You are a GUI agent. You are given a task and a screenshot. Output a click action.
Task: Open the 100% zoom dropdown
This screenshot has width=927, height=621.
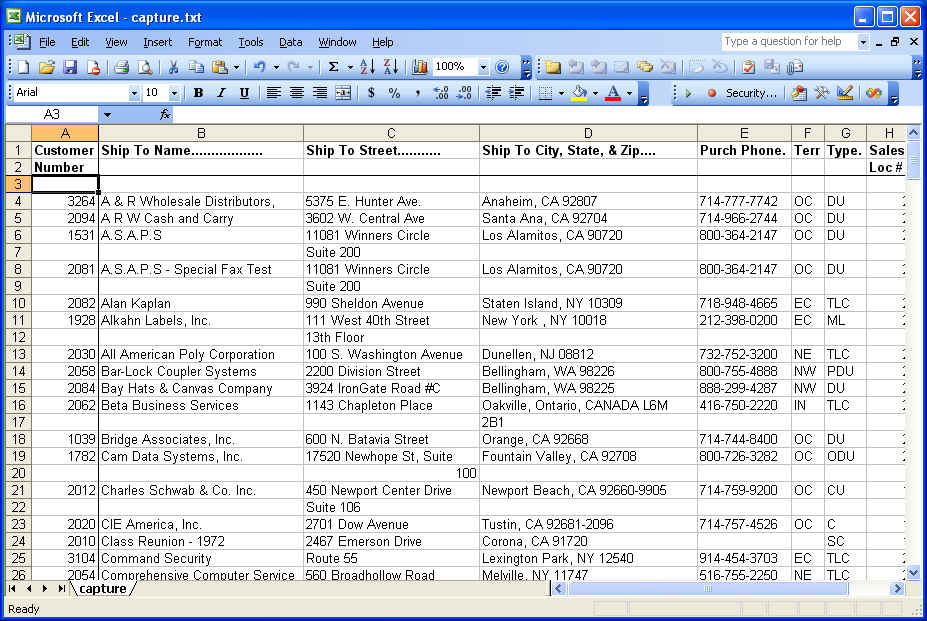[483, 67]
